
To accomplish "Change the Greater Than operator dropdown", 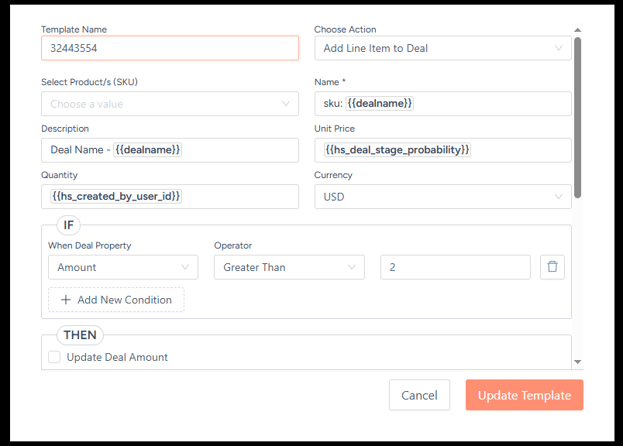I will [289, 267].
